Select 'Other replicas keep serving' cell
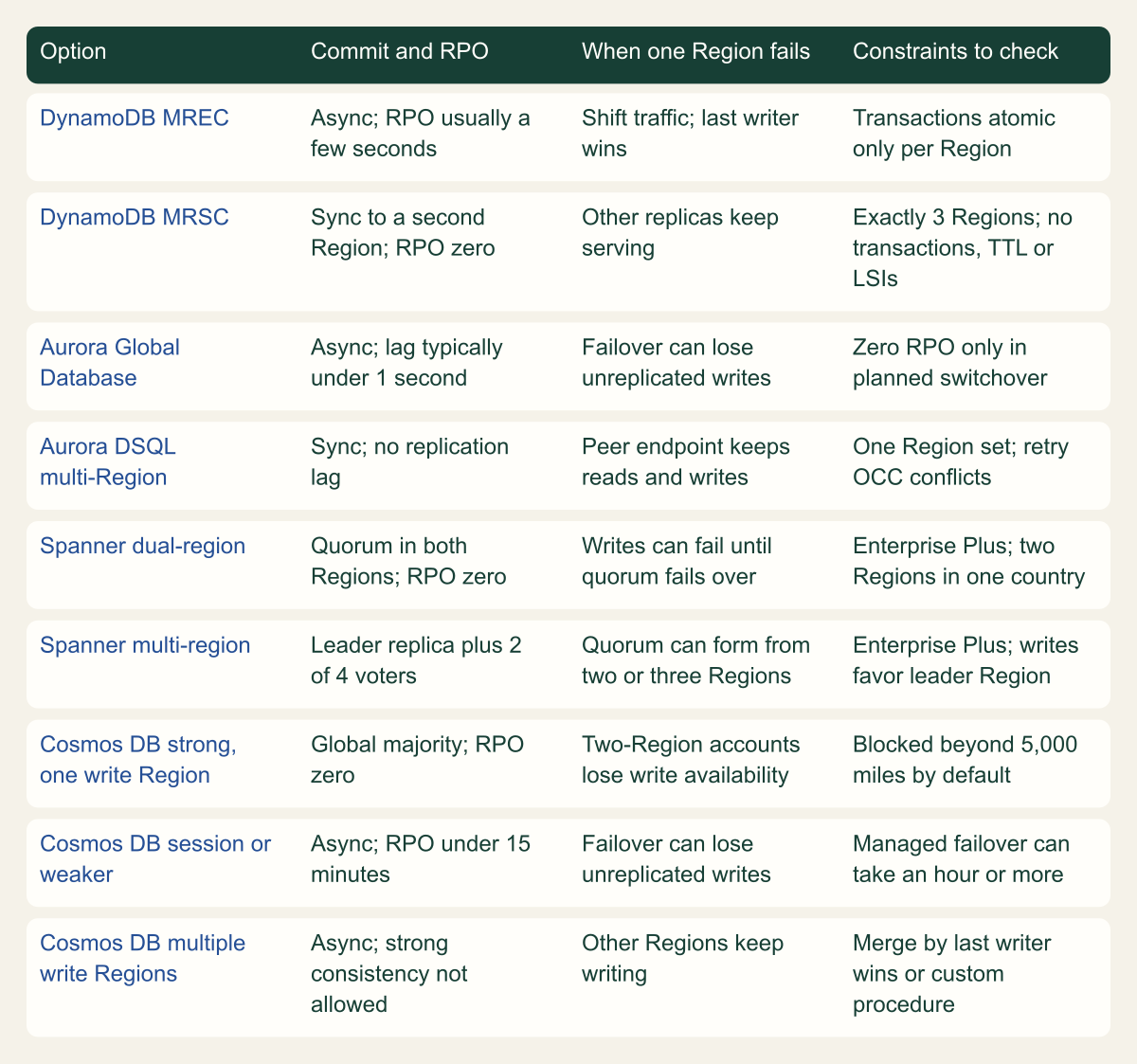The height and width of the screenshot is (1064, 1137). 680,232
